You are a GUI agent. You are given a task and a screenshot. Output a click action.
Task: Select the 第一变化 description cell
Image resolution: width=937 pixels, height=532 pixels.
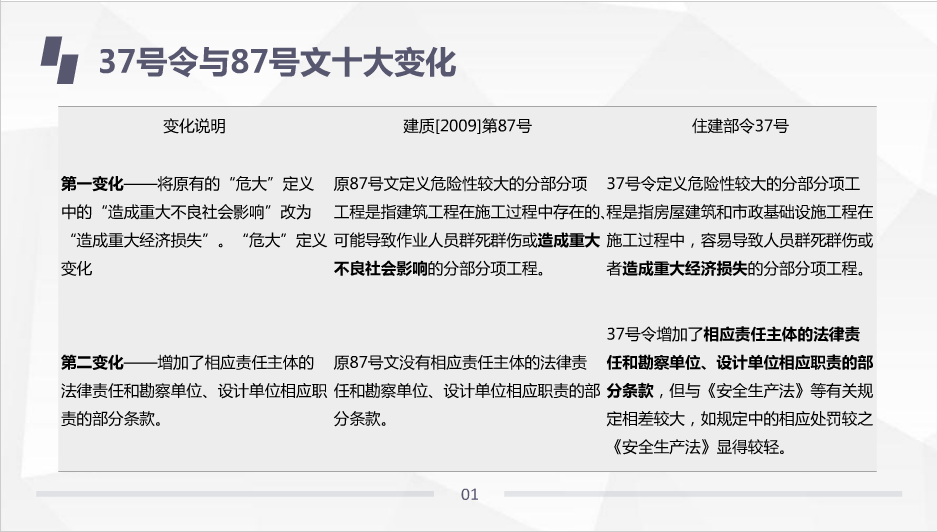pos(194,226)
